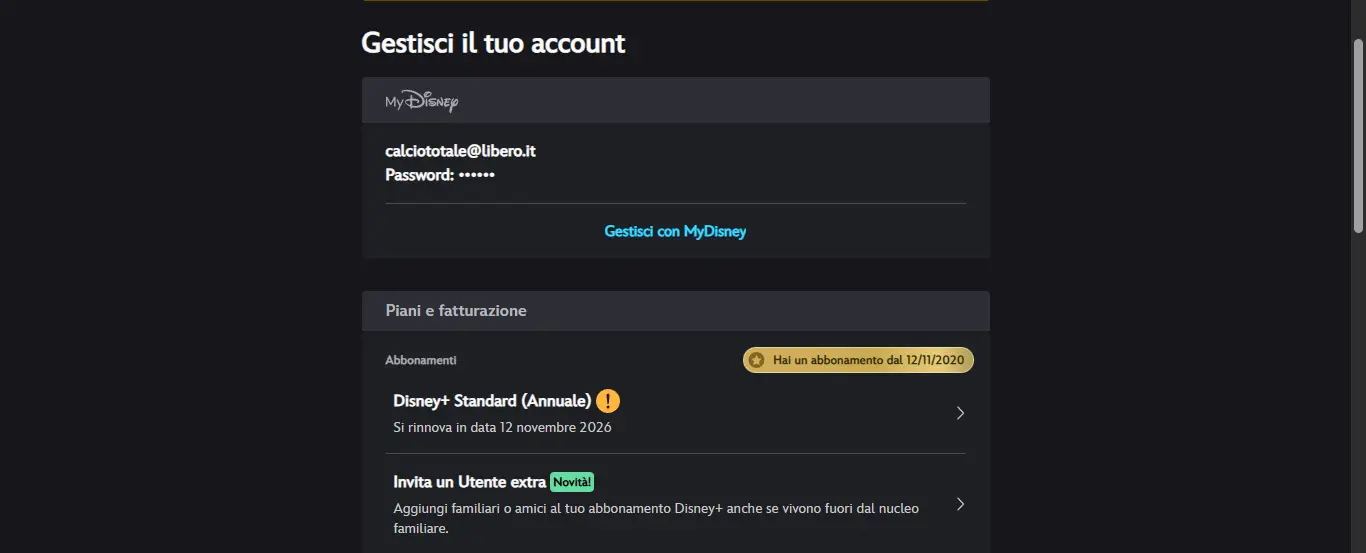Click the orange warning icon beside Disney+ Standard
Screen dimensions: 1366x553
(608, 401)
